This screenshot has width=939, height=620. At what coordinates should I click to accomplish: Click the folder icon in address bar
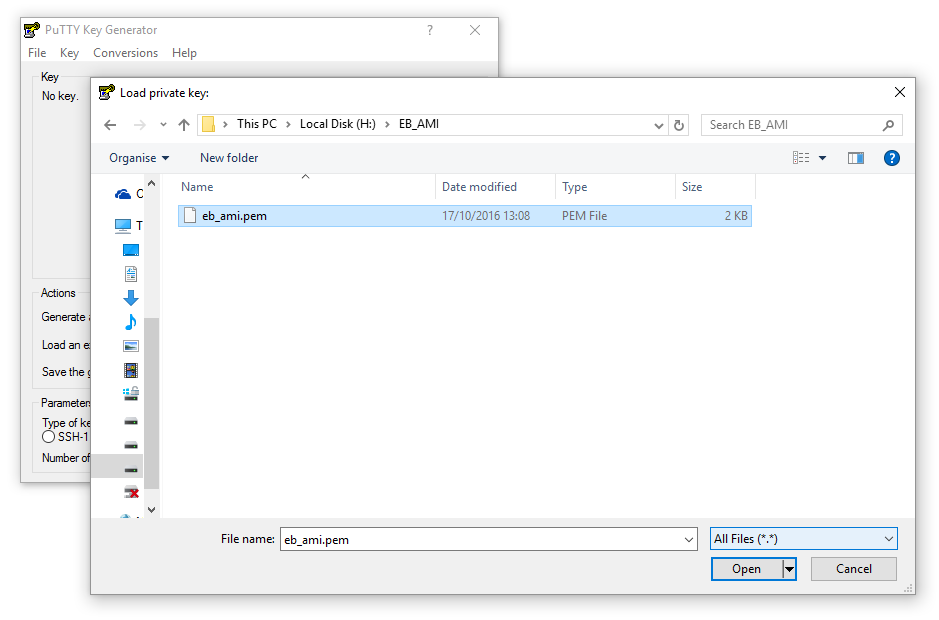[208, 125]
